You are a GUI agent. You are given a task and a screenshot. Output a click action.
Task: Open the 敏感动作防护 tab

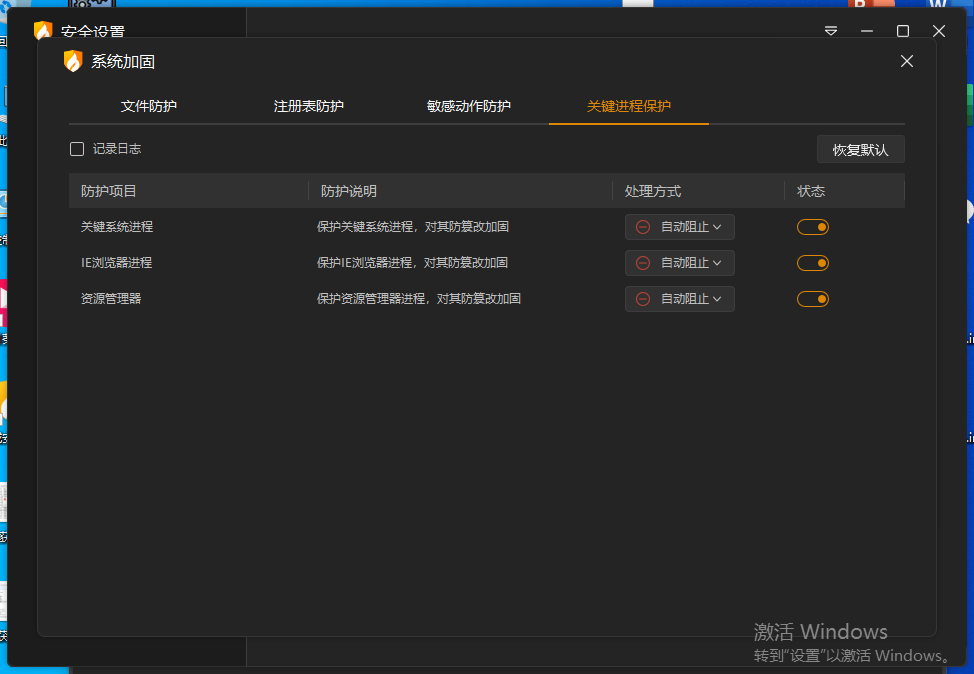pos(468,106)
